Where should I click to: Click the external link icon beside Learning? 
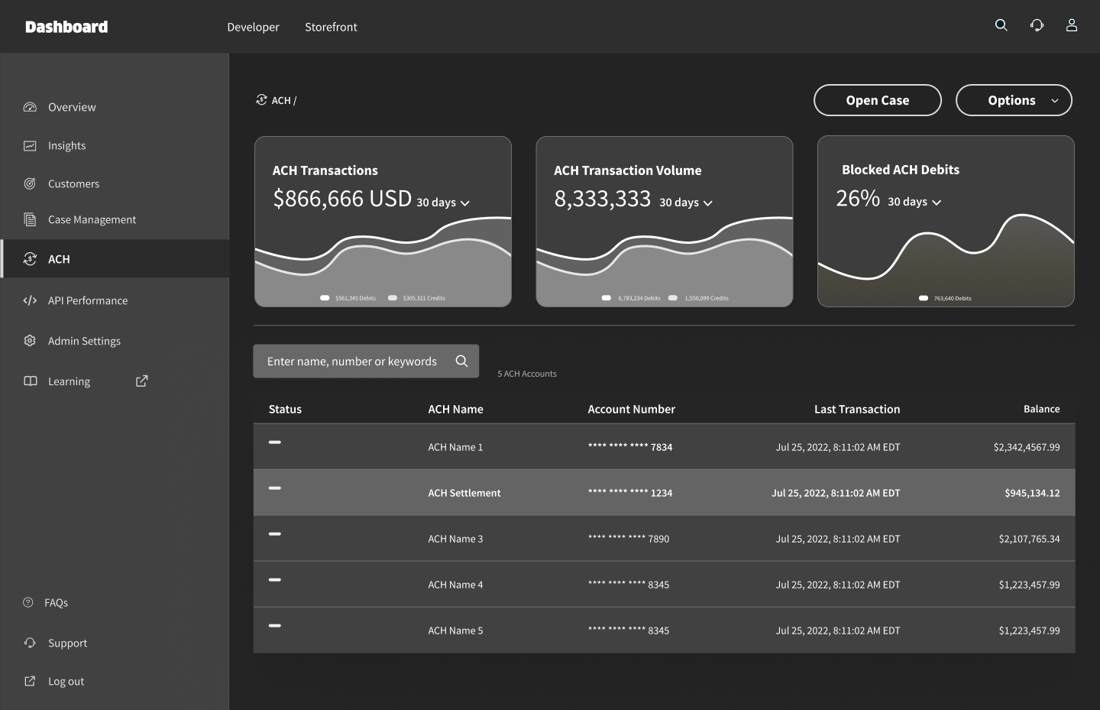(142, 381)
